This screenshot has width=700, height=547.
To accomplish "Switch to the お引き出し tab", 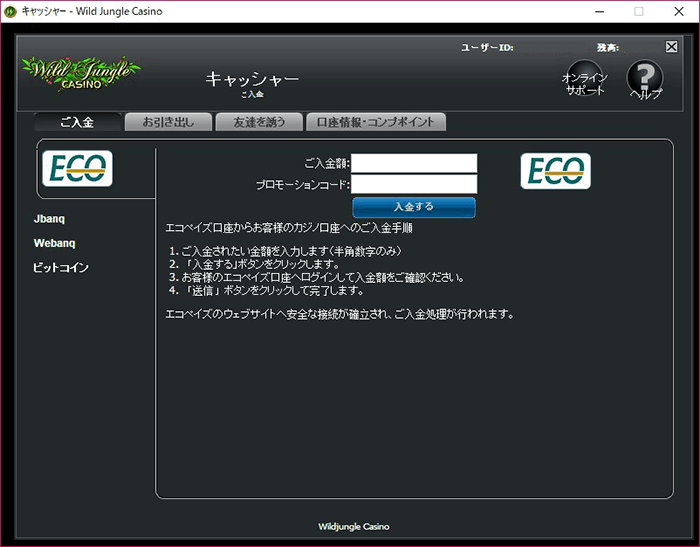I will tap(168, 122).
